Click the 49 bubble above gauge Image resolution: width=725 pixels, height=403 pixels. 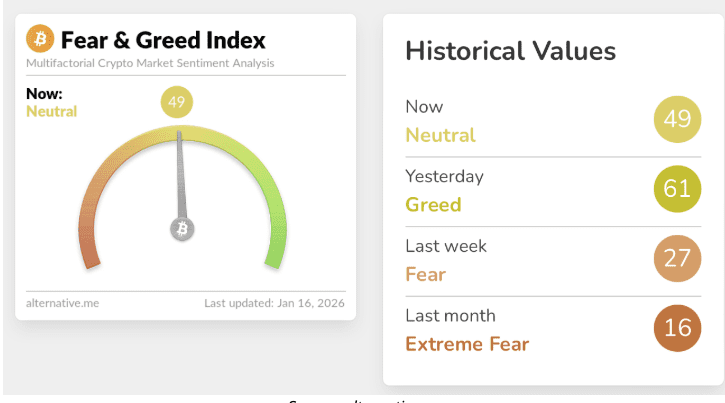pos(176,101)
